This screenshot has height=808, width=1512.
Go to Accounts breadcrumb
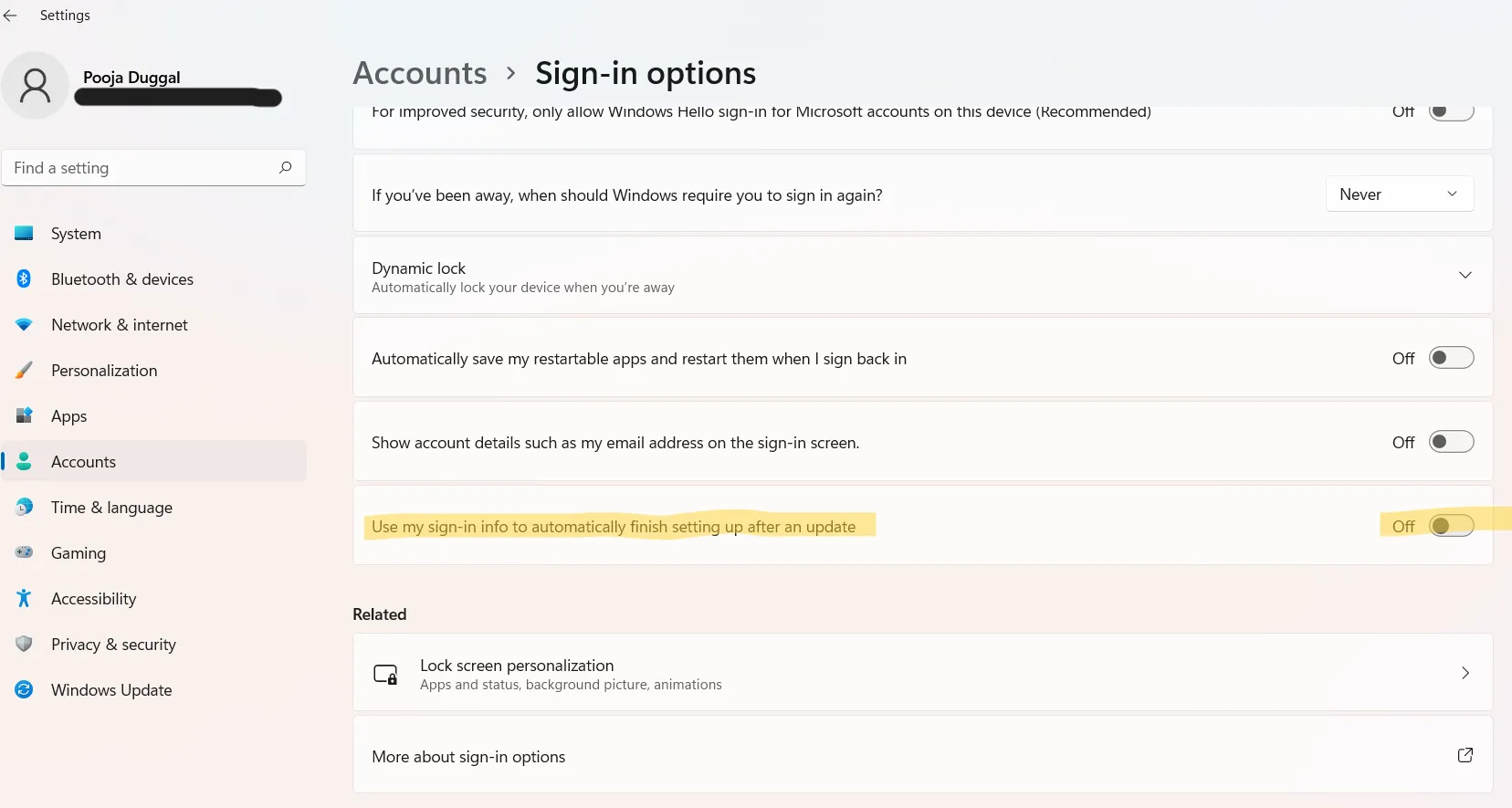(420, 73)
